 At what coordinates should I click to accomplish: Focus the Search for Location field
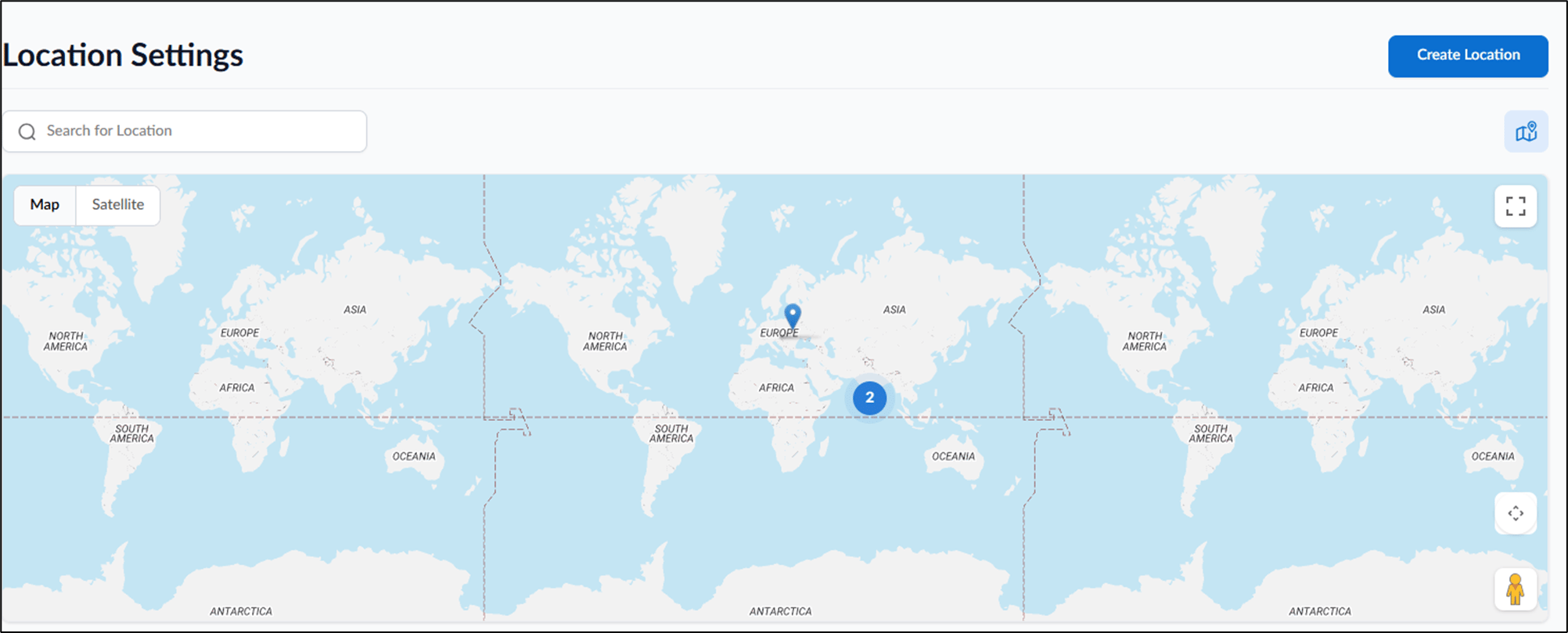click(x=185, y=131)
